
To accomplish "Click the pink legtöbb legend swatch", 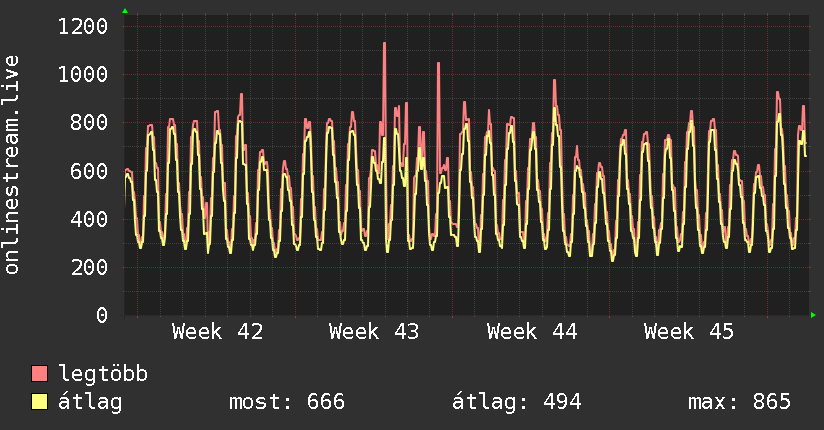I will pyautogui.click(x=39, y=373).
